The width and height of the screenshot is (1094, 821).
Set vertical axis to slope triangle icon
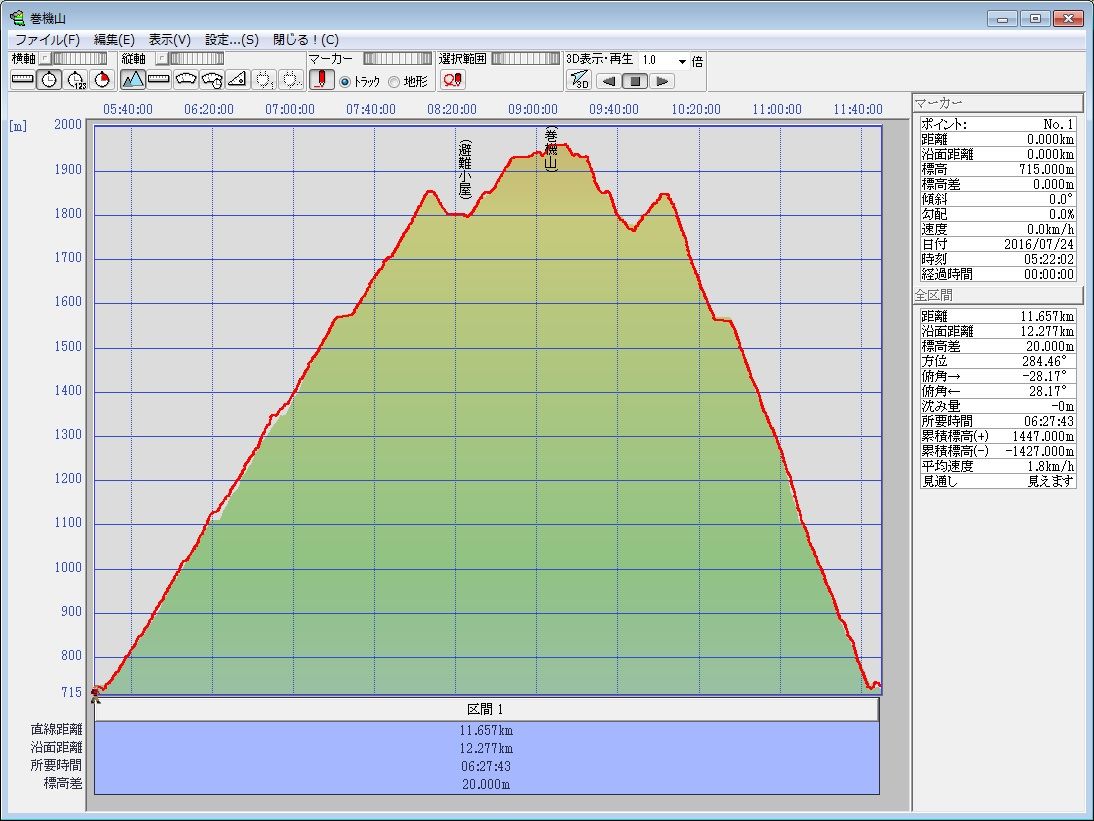[237, 80]
